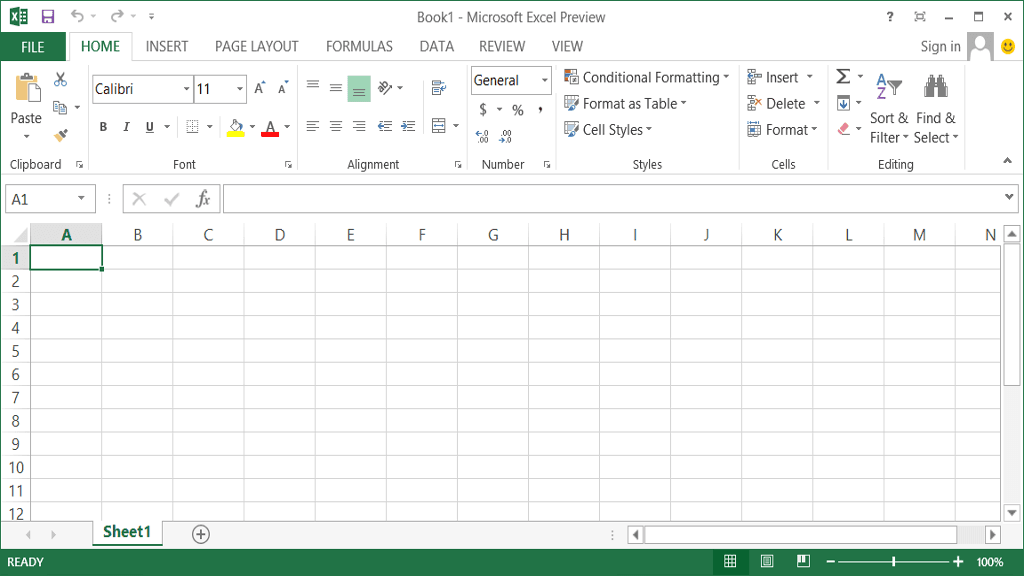Click the Sign in link
1024x576 pixels.
(x=940, y=46)
